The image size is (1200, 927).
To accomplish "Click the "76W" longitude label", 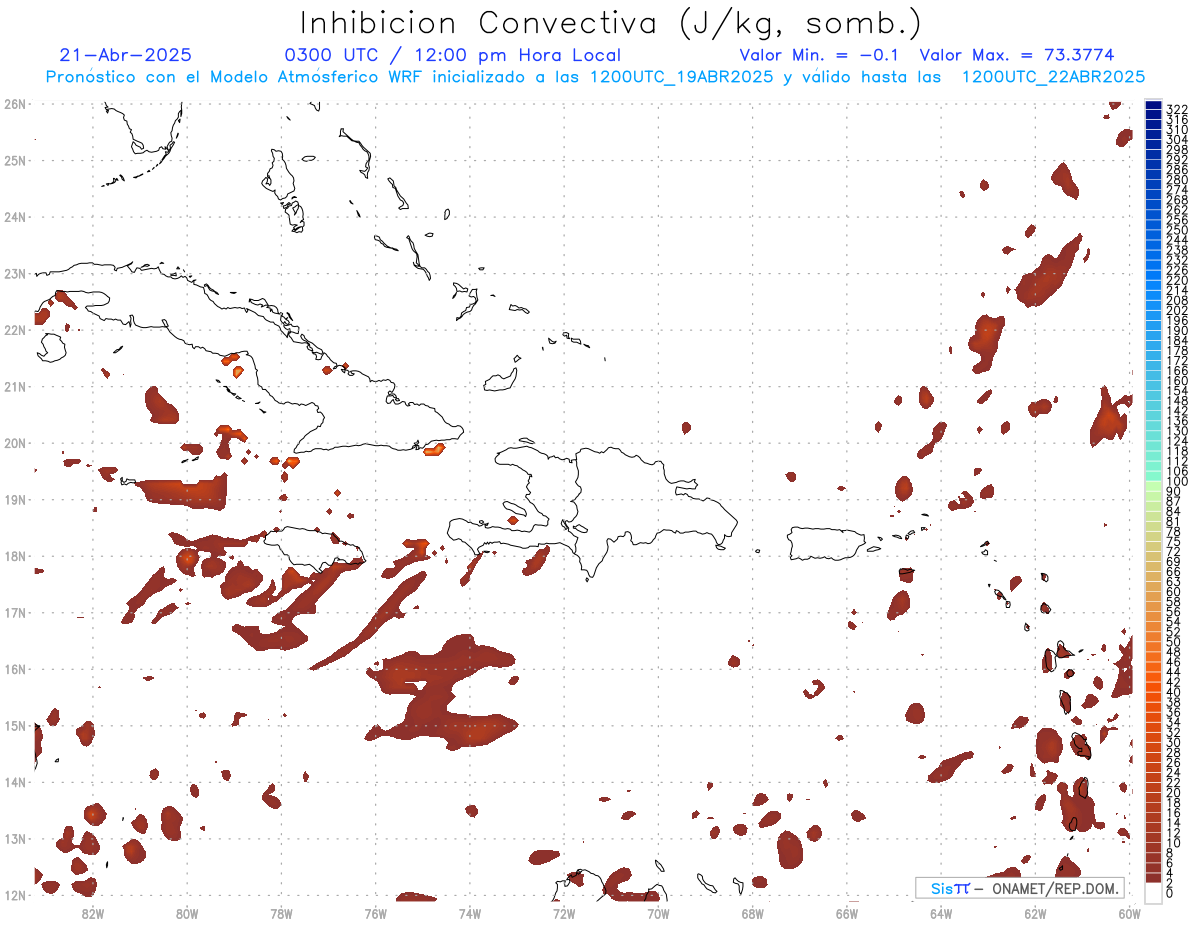I will pos(376,913).
